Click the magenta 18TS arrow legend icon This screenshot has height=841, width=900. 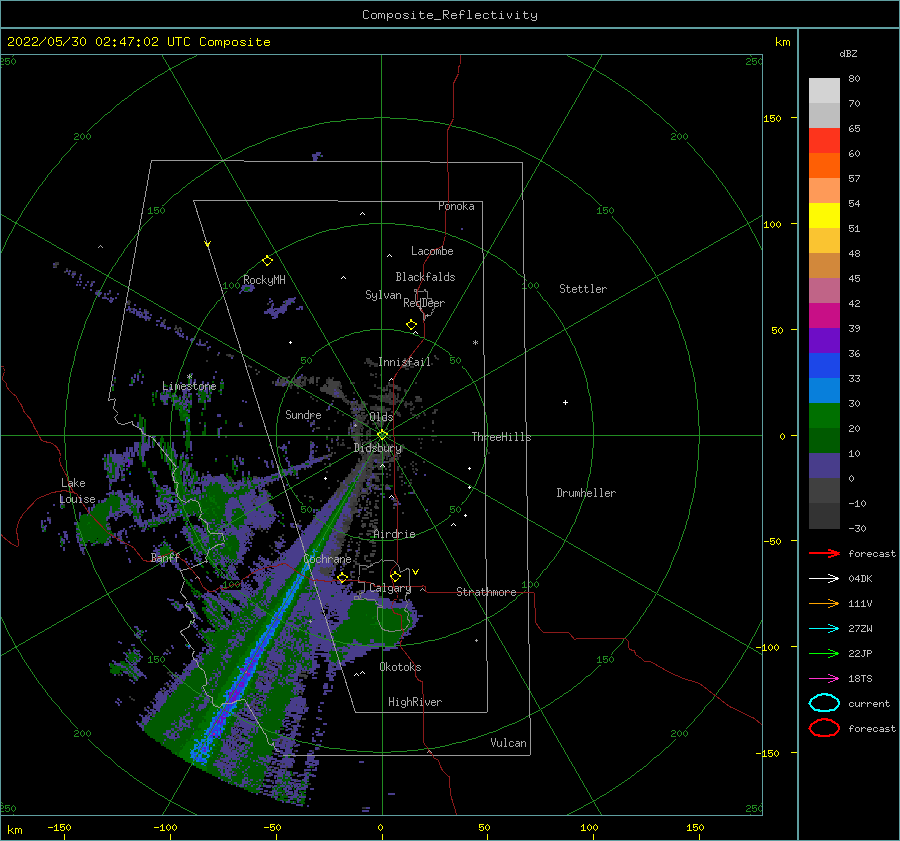[x=824, y=679]
